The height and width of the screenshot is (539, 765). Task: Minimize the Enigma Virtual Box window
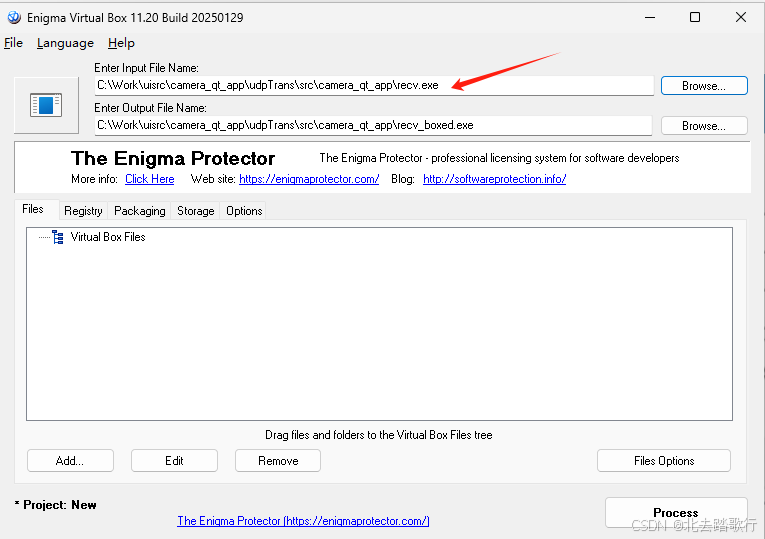pos(650,18)
